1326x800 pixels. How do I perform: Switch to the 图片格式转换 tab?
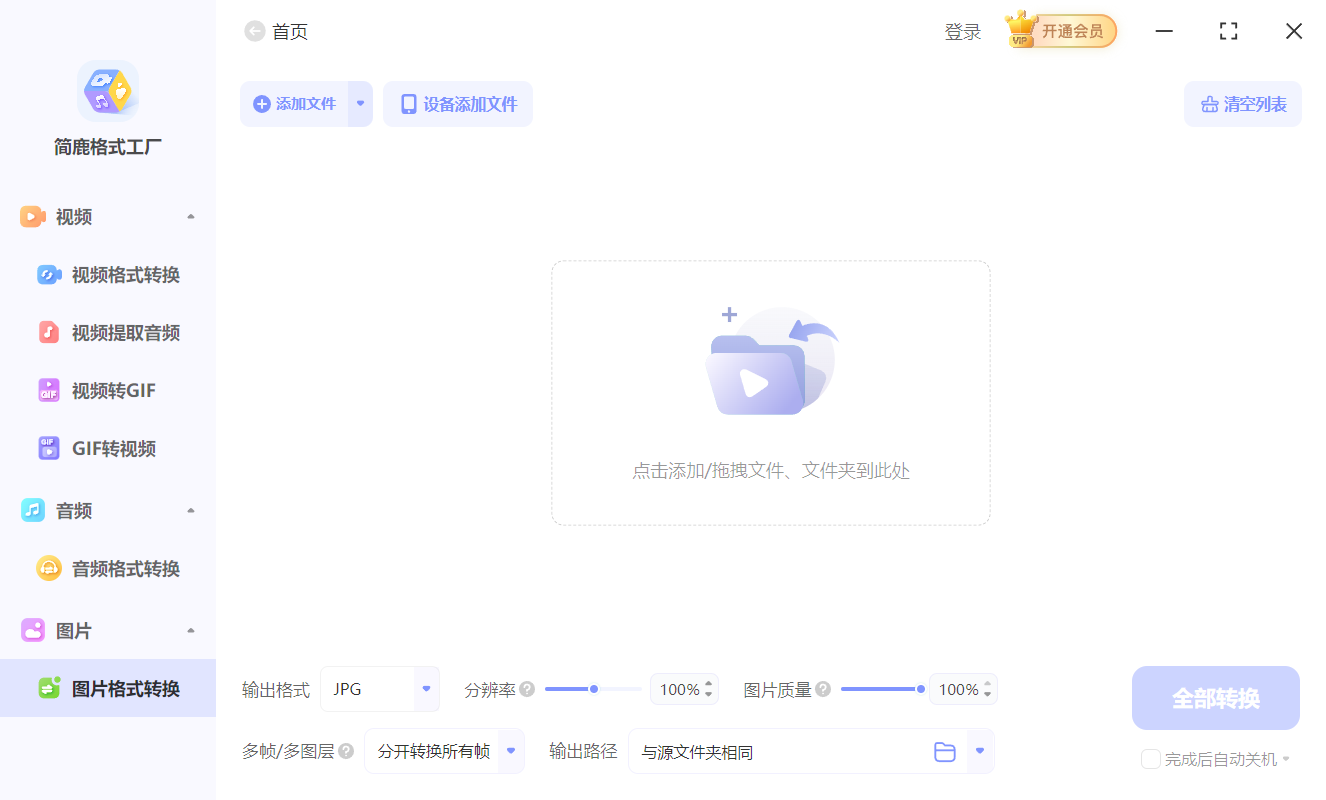point(108,688)
